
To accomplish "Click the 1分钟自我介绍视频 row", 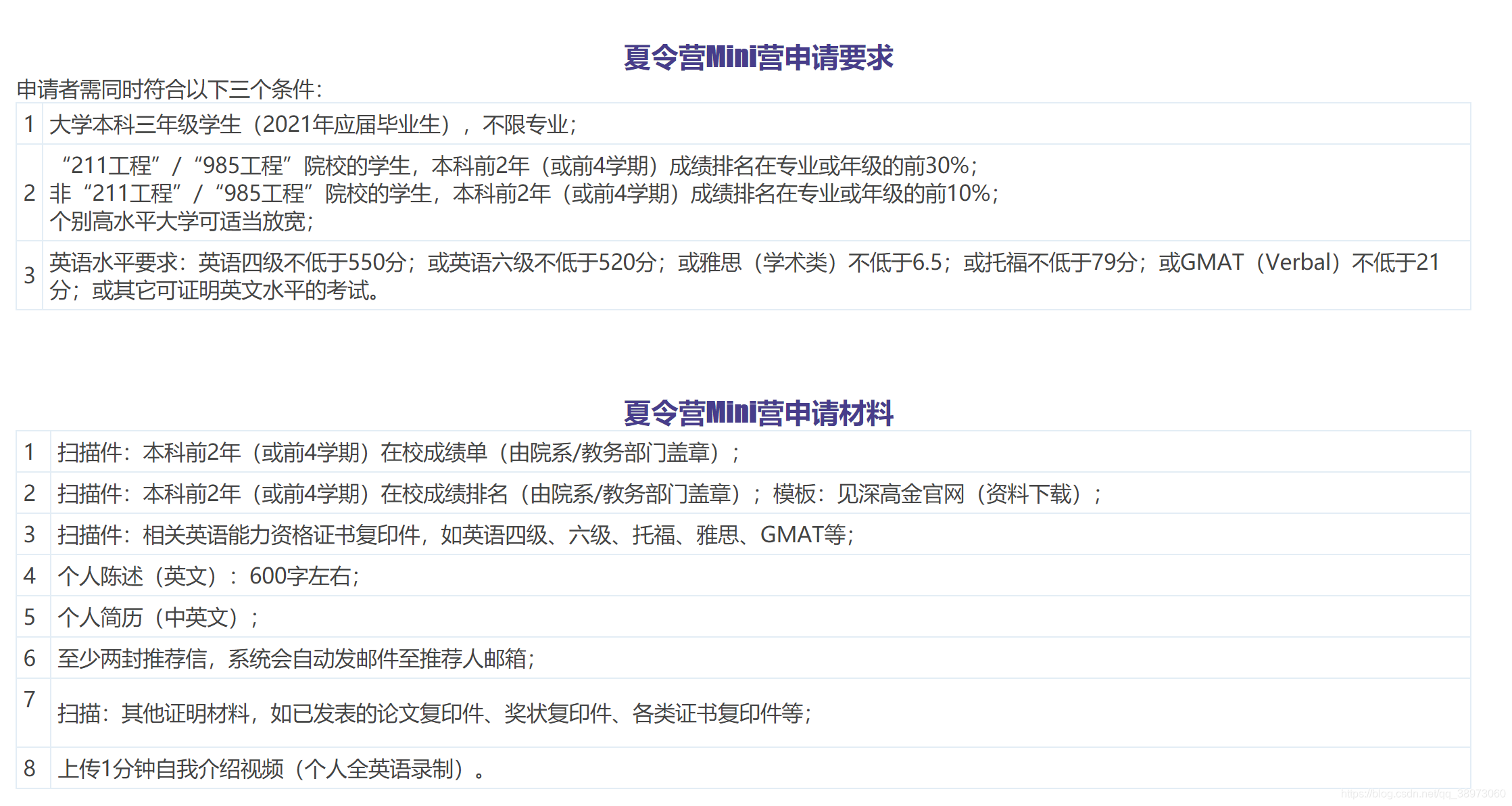I will tap(270, 769).
